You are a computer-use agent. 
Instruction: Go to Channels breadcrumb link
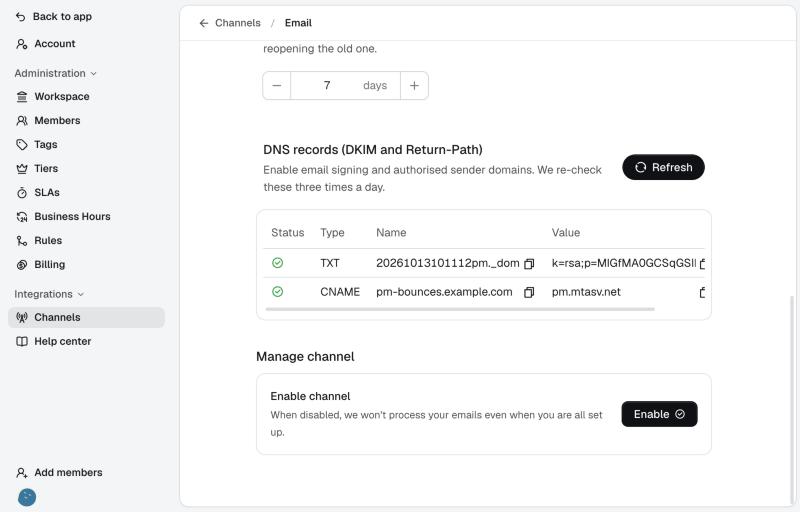coord(238,23)
